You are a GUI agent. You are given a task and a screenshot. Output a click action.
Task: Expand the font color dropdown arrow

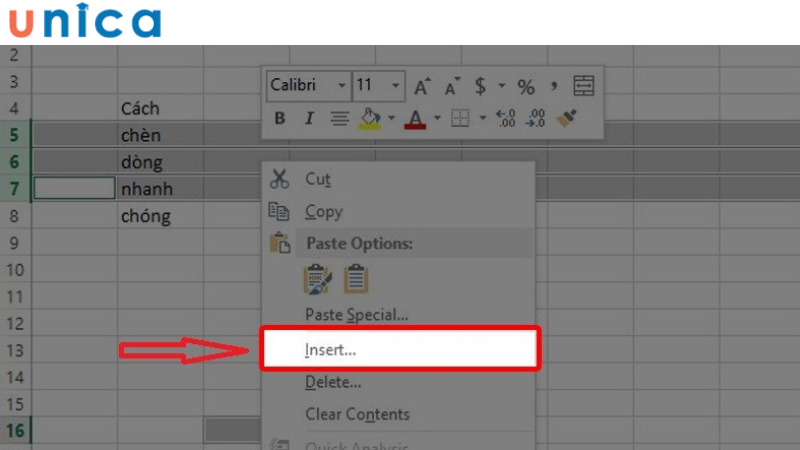click(x=437, y=118)
